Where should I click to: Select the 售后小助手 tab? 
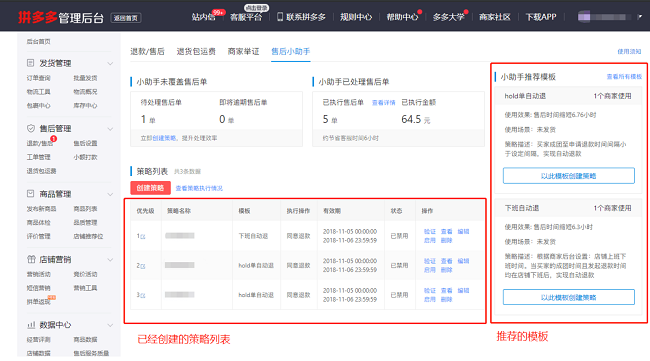click(291, 51)
